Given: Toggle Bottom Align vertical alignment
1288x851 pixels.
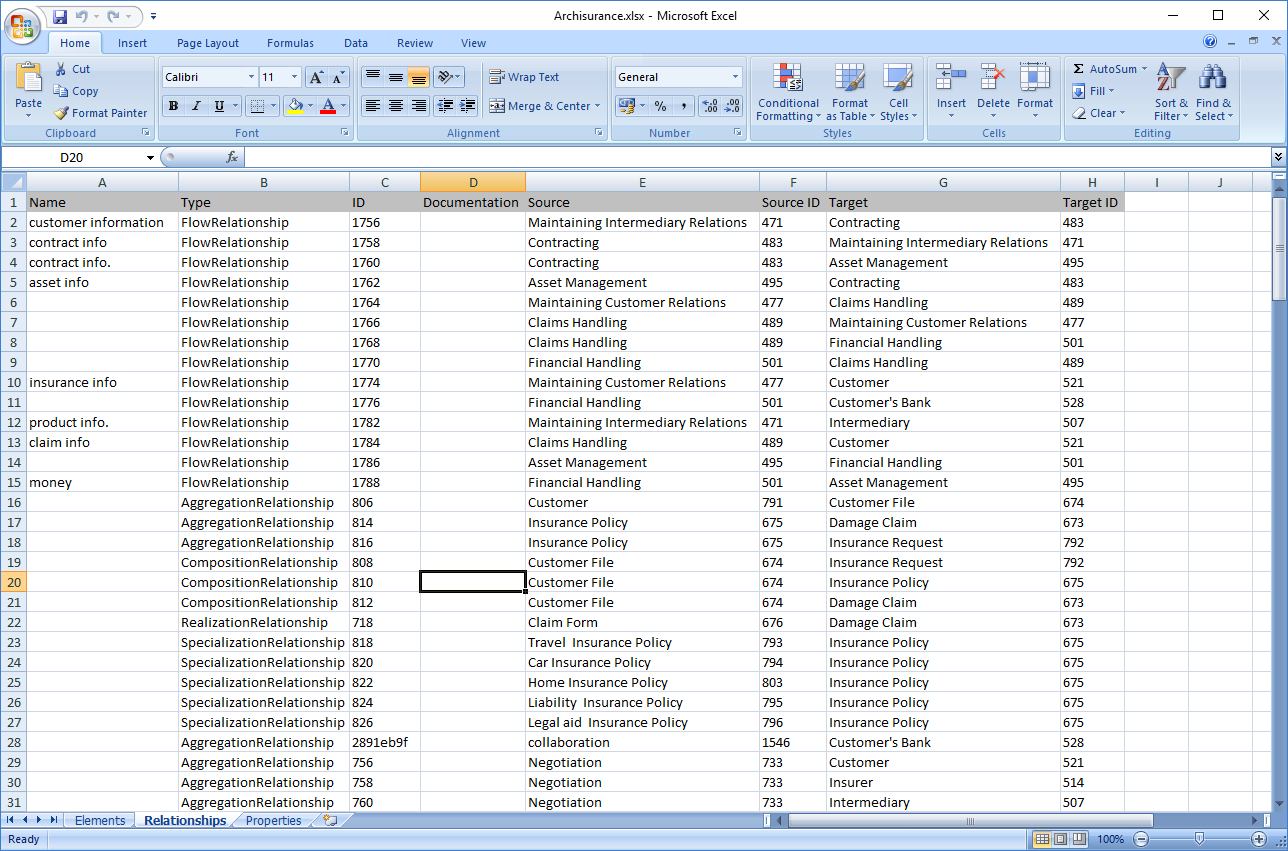Looking at the screenshot, I should 418,77.
